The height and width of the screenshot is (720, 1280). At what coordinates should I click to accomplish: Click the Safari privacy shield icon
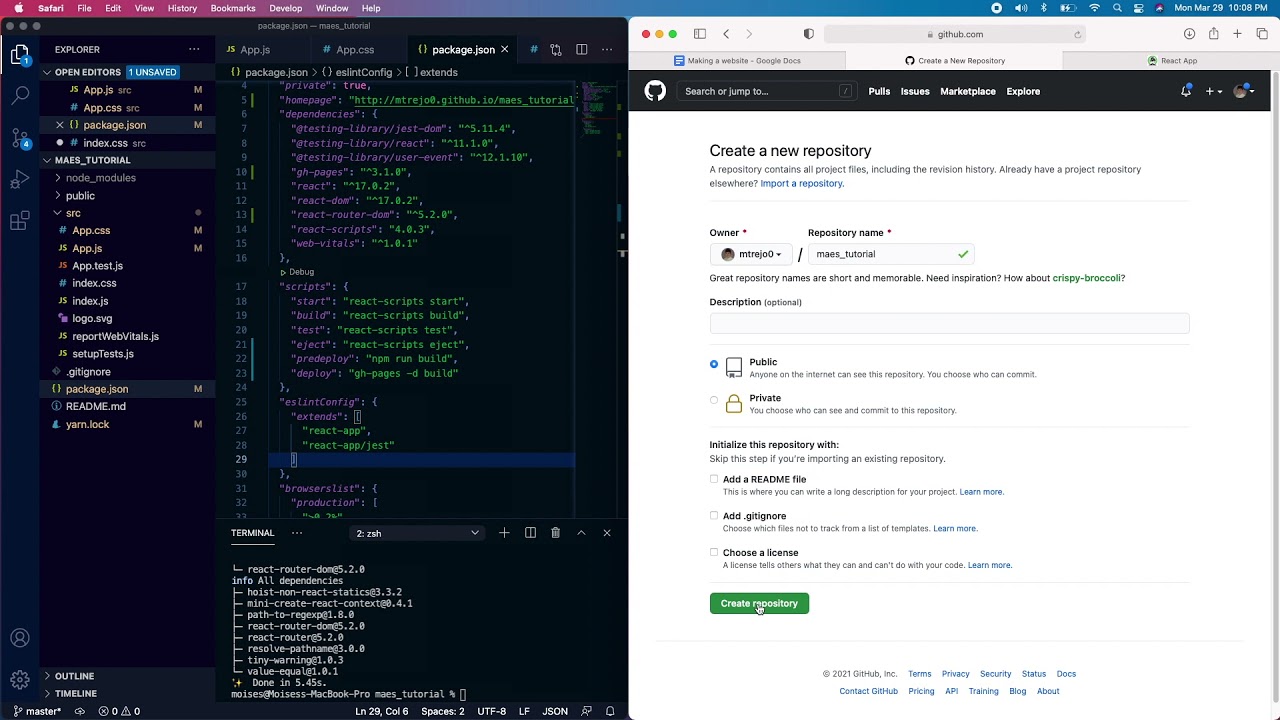809,34
